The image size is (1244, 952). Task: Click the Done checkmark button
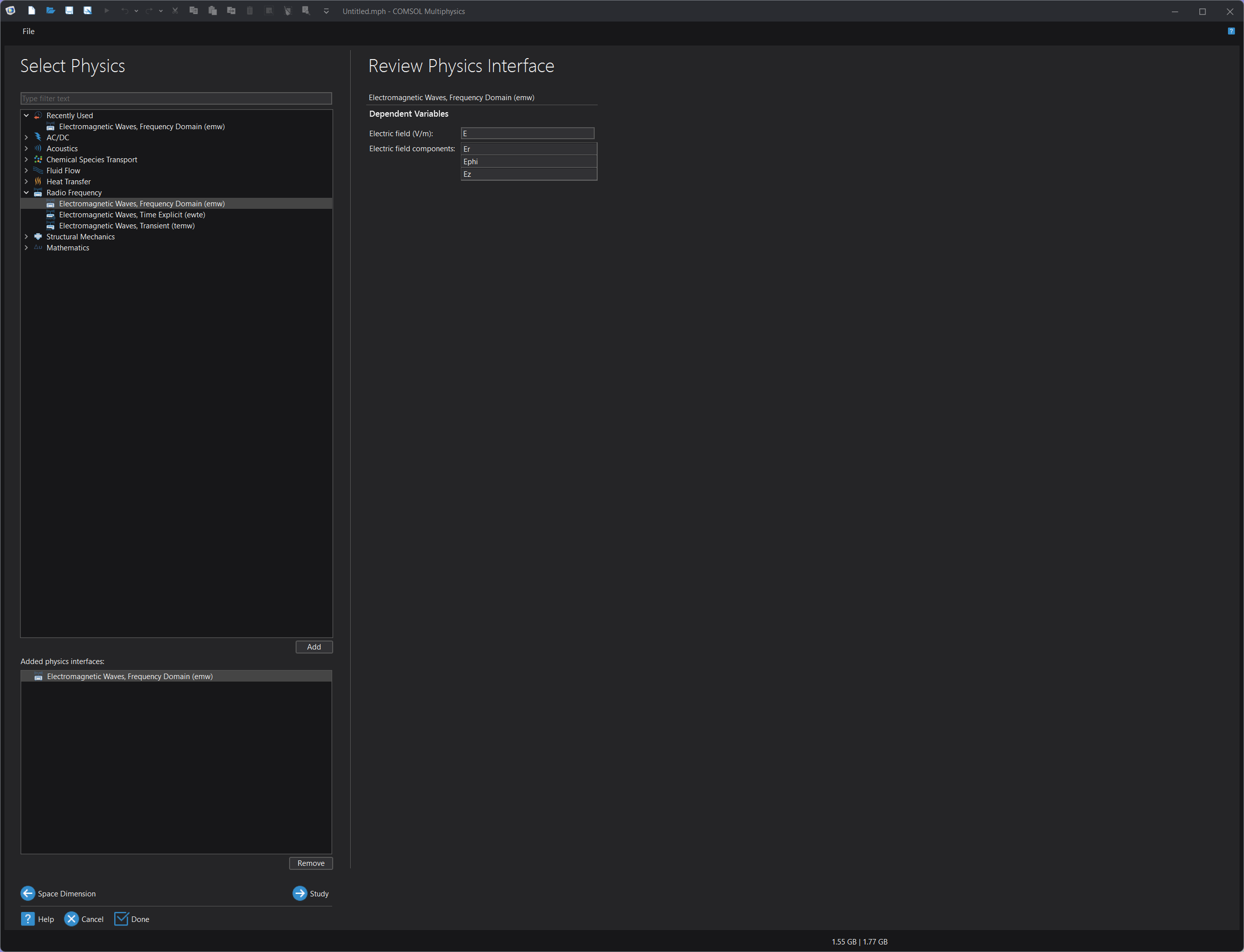[x=121, y=918]
